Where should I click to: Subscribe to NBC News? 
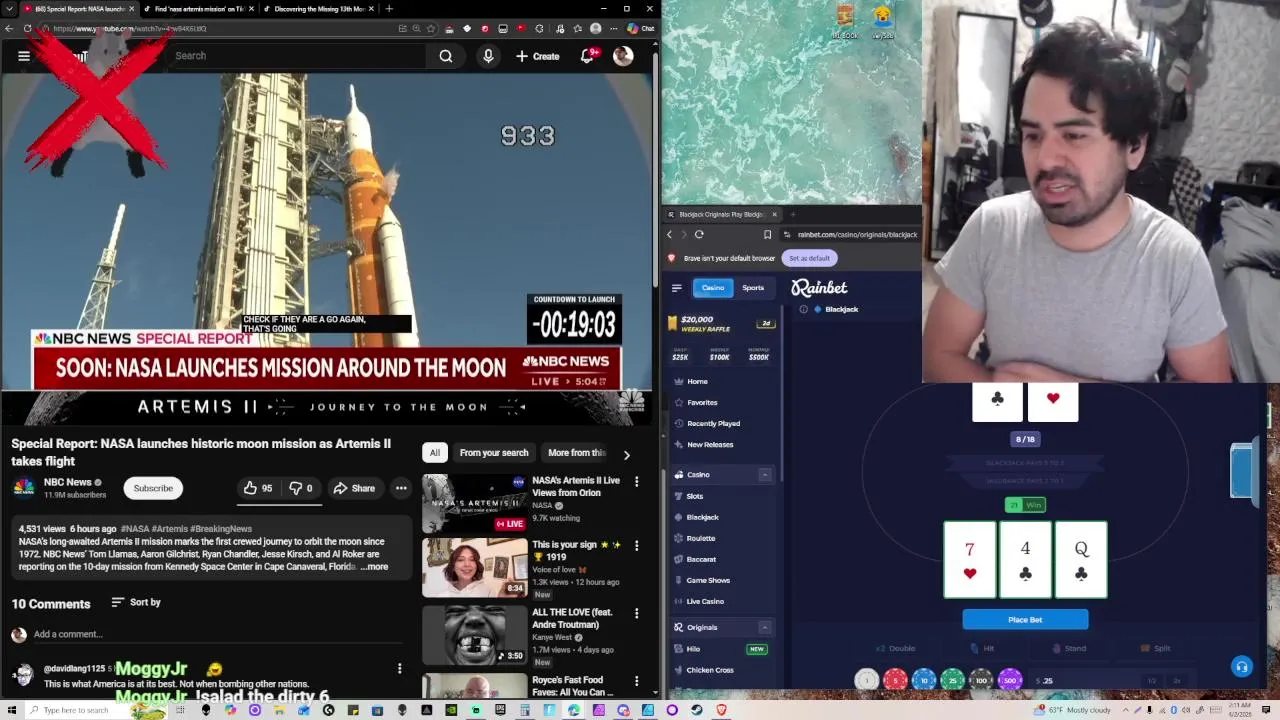[153, 488]
